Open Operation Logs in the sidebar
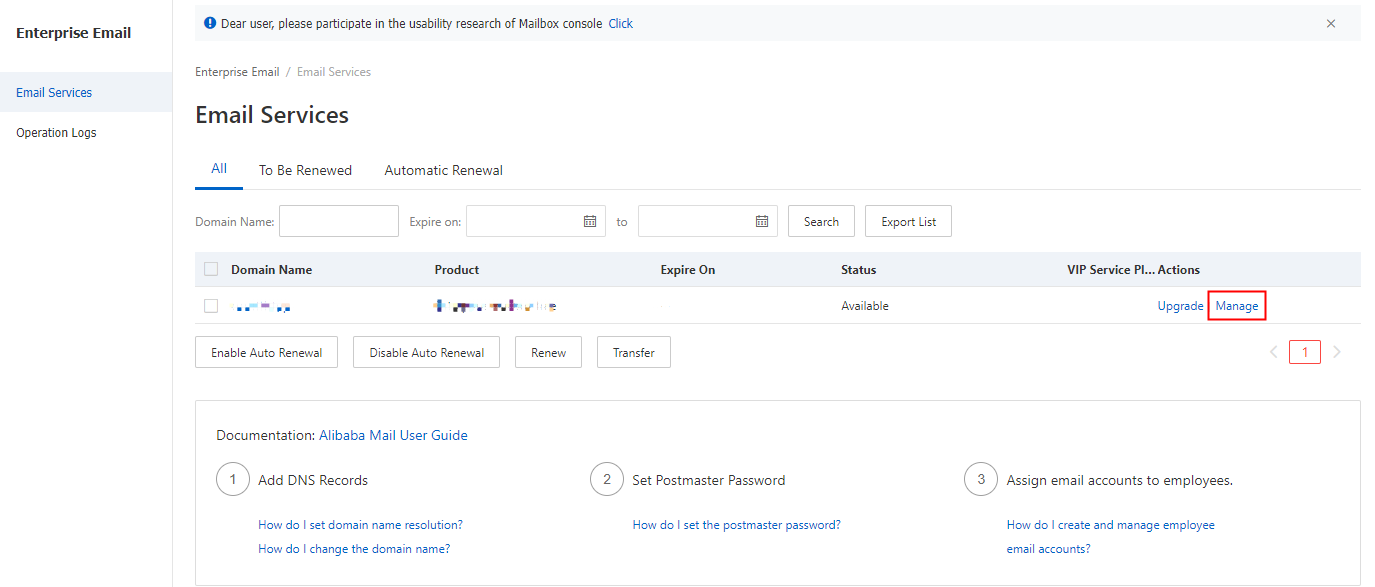 pyautogui.click(x=56, y=133)
